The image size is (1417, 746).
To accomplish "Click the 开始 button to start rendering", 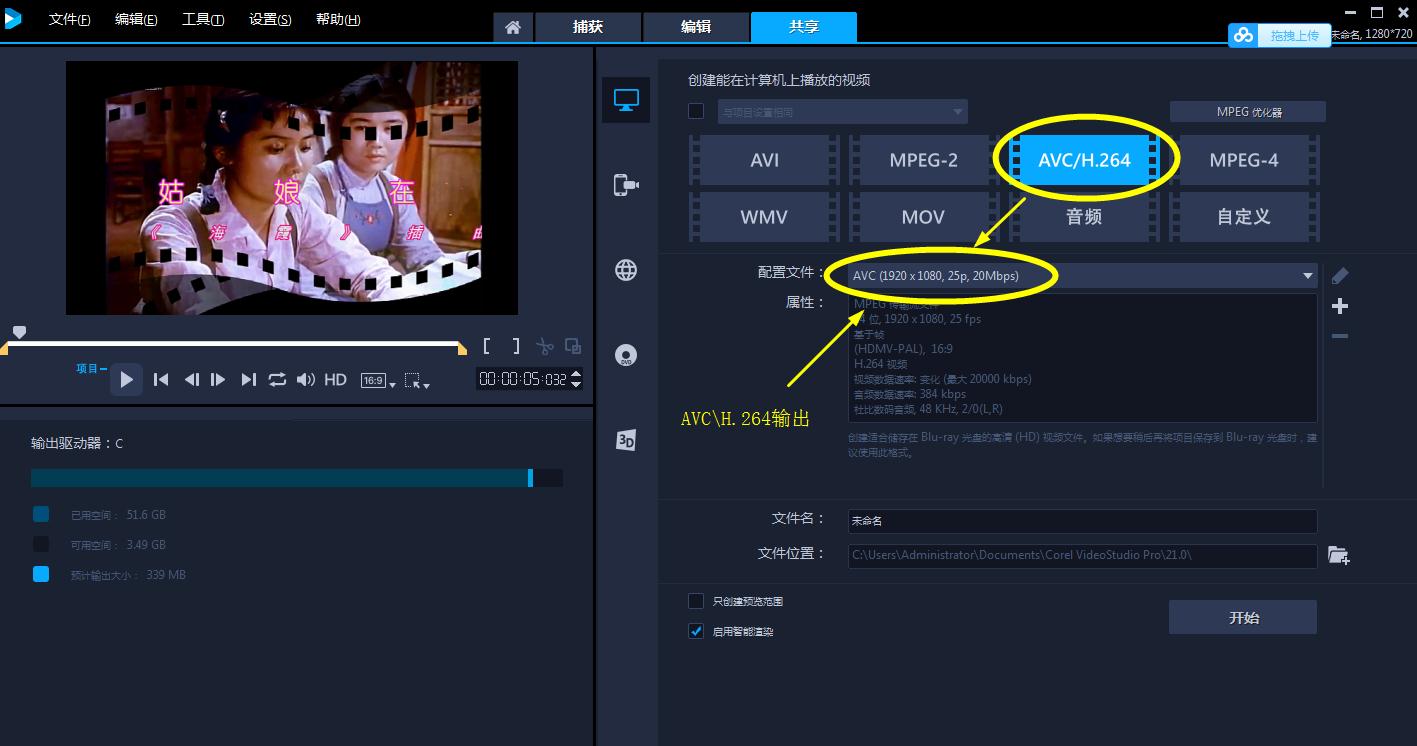I will click(1242, 618).
